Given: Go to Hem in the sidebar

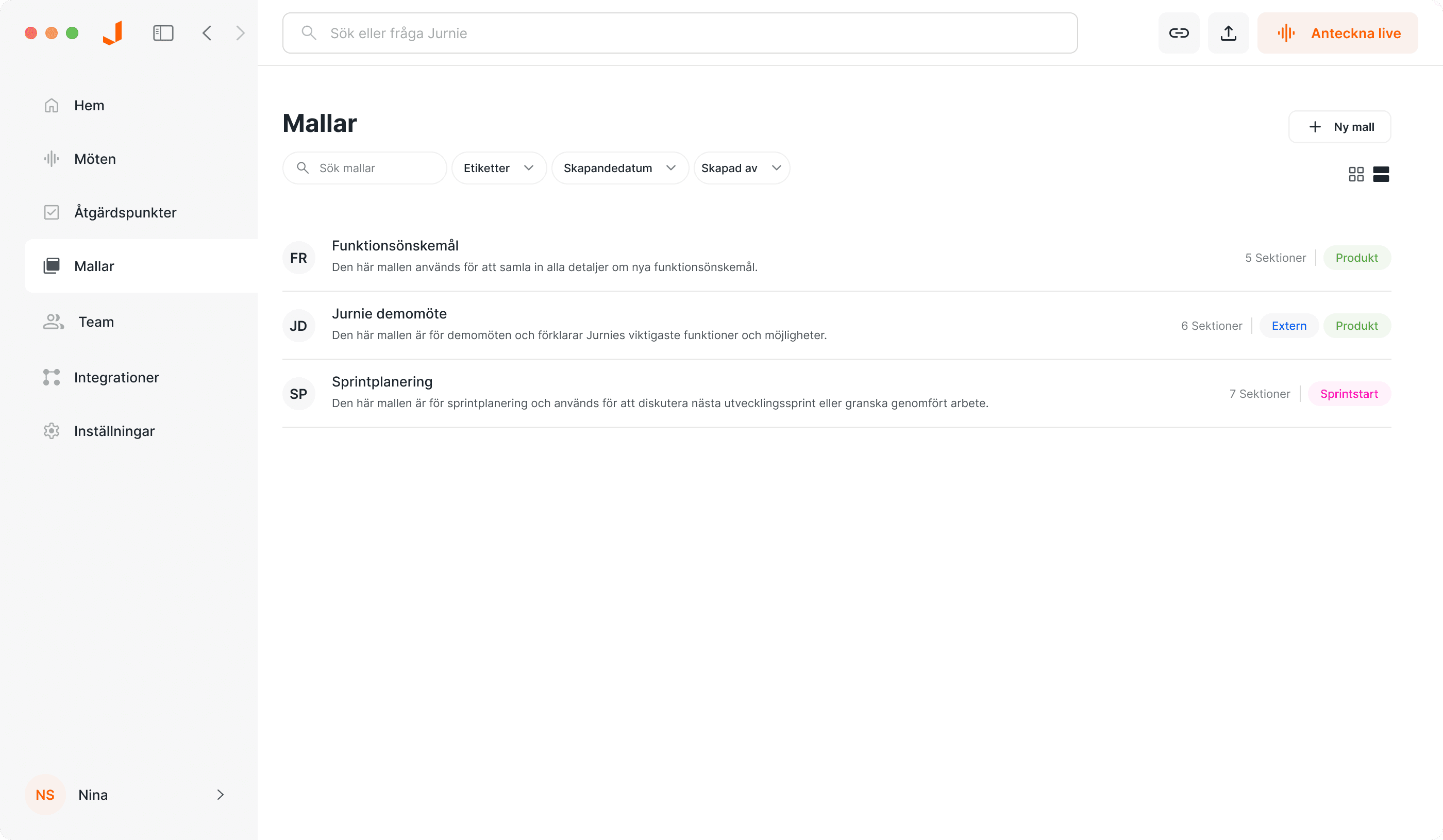Looking at the screenshot, I should [x=89, y=105].
